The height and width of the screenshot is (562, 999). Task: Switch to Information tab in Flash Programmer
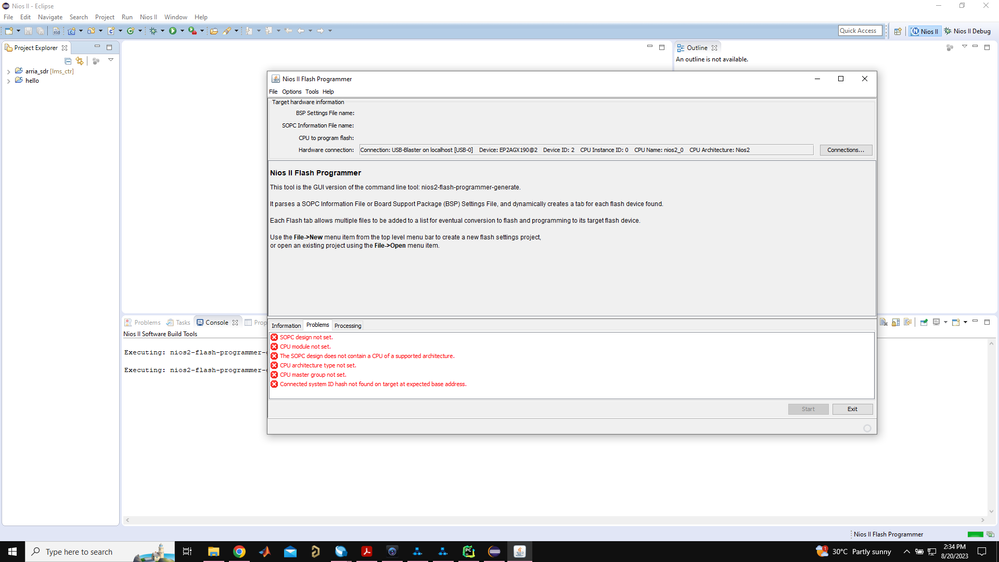[x=286, y=326]
